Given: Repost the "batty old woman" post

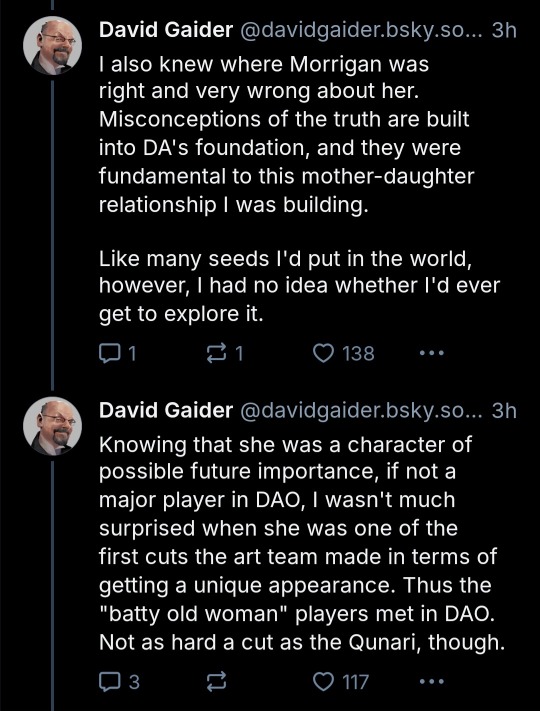Looking at the screenshot, I should tap(216, 682).
